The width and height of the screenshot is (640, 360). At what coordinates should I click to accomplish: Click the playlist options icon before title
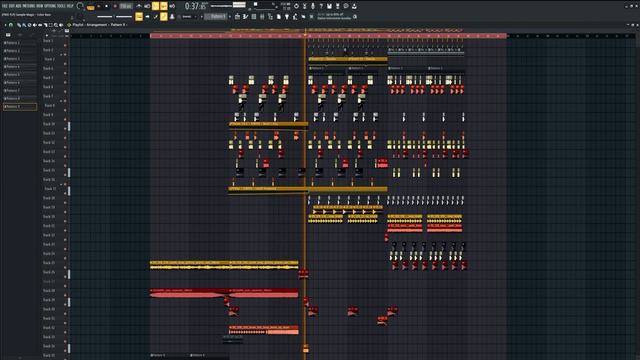(x=69, y=25)
